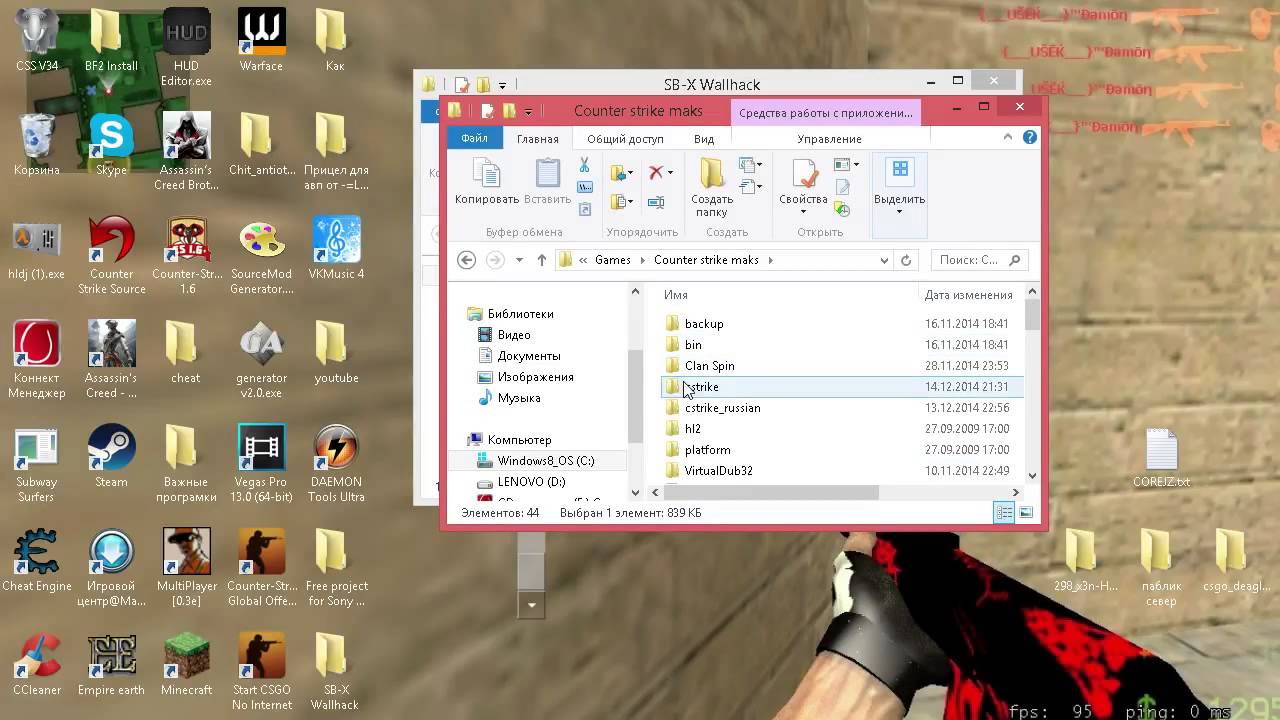Click the Создать папку new folder button

coord(712,187)
